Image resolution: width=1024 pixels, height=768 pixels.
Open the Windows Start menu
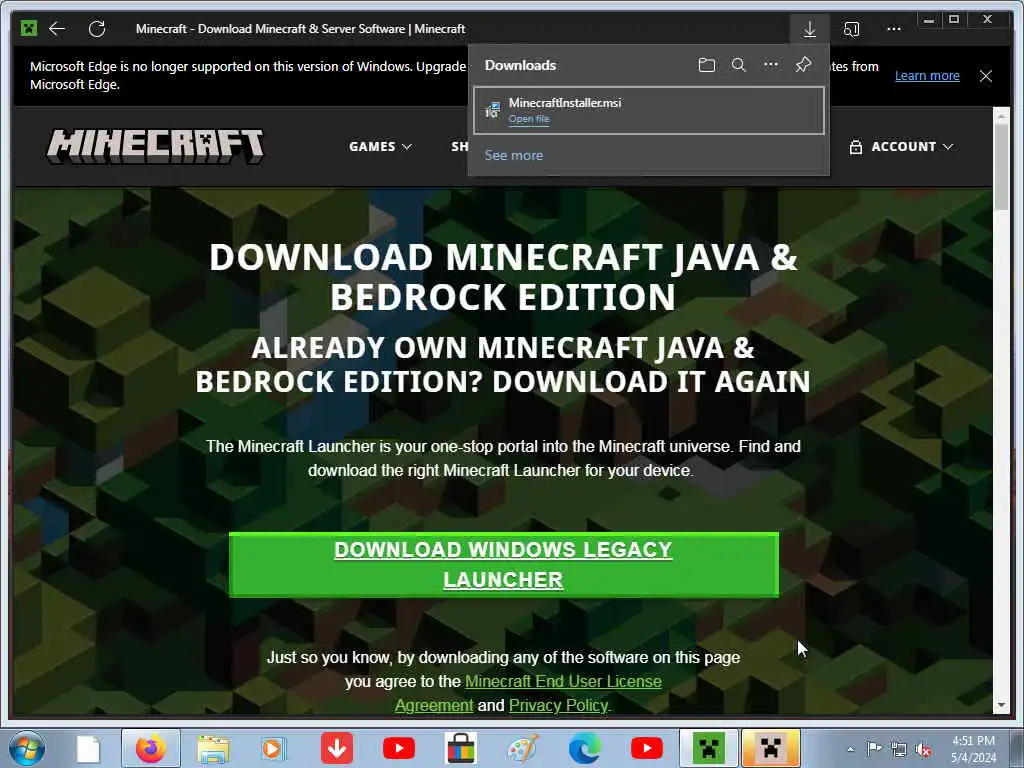(x=27, y=748)
